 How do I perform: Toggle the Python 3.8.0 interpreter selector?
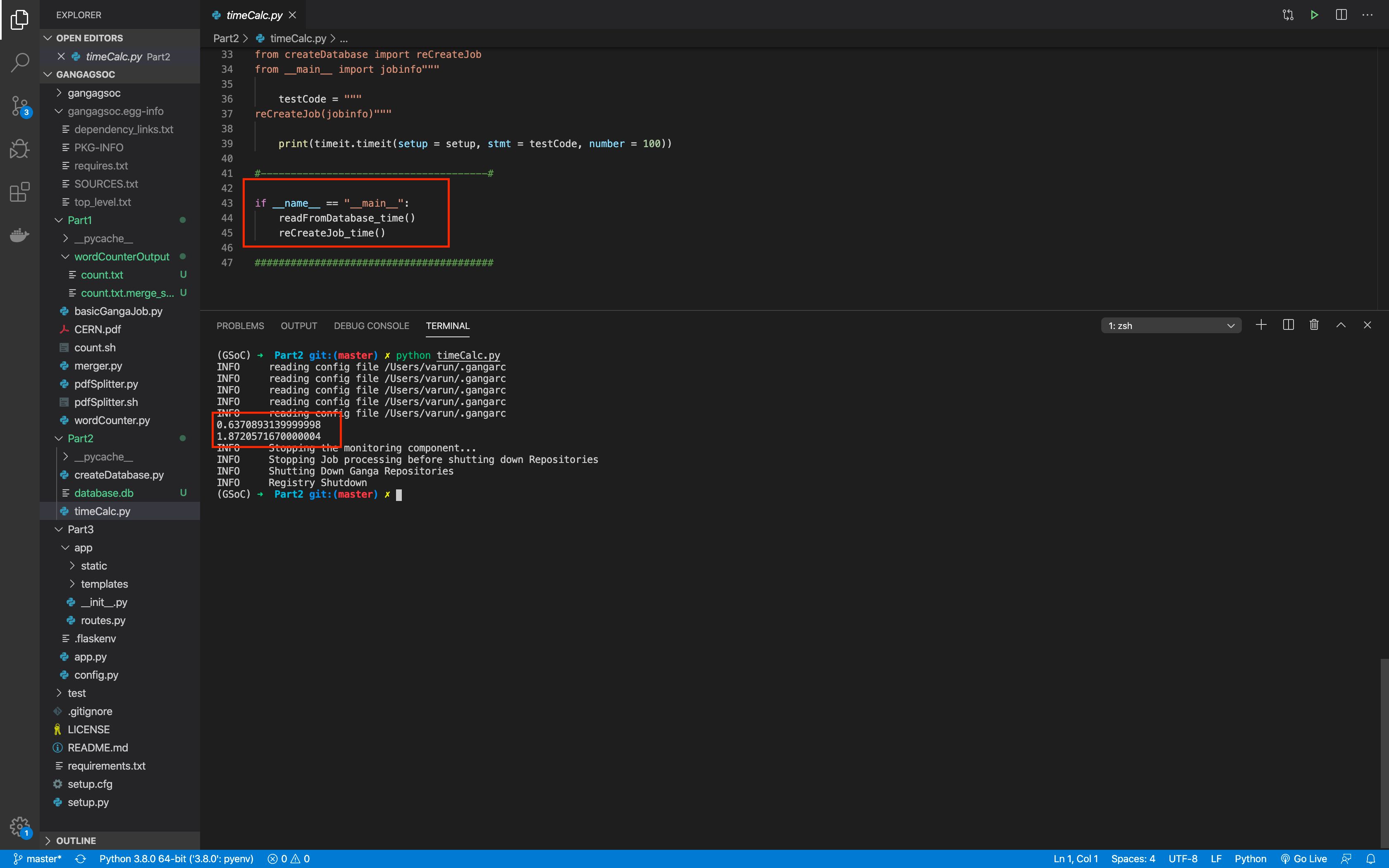pyautogui.click(x=177, y=858)
